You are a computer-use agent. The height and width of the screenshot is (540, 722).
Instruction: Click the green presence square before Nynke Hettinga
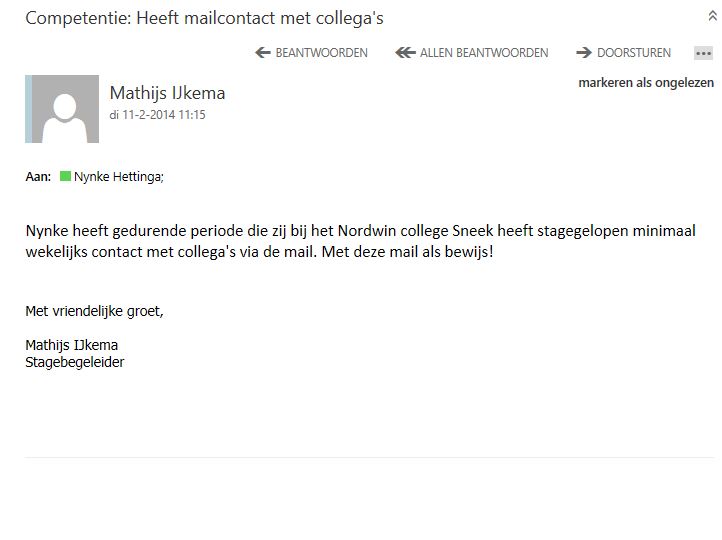coord(65,176)
